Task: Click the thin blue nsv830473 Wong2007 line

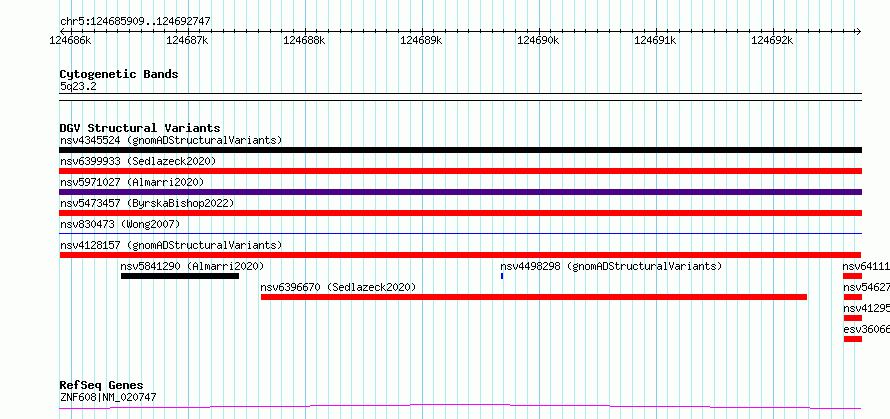Action: click(x=460, y=233)
